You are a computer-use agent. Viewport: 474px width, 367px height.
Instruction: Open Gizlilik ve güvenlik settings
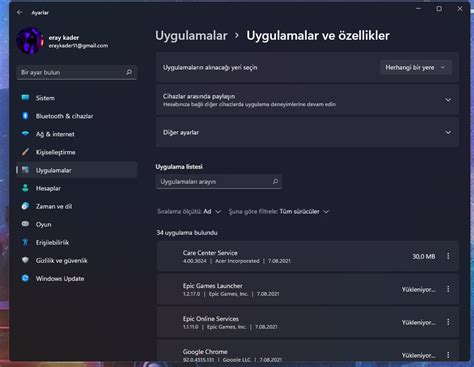pyautogui.click(x=77, y=260)
